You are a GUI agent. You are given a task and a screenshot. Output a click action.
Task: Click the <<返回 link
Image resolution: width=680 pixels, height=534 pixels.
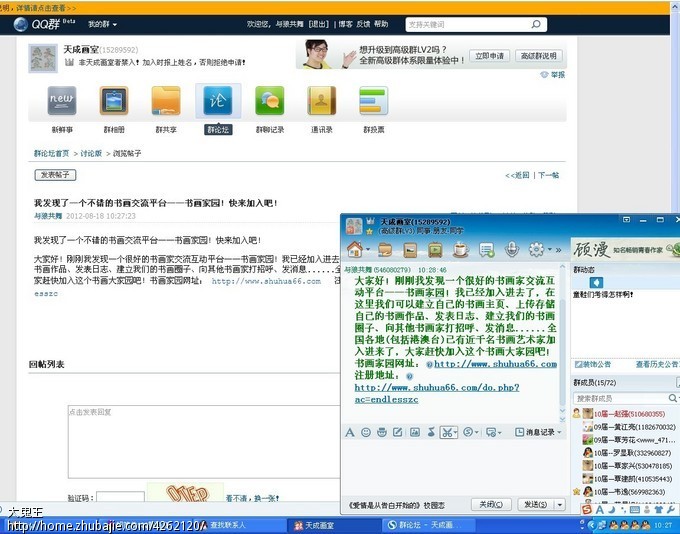(517, 175)
